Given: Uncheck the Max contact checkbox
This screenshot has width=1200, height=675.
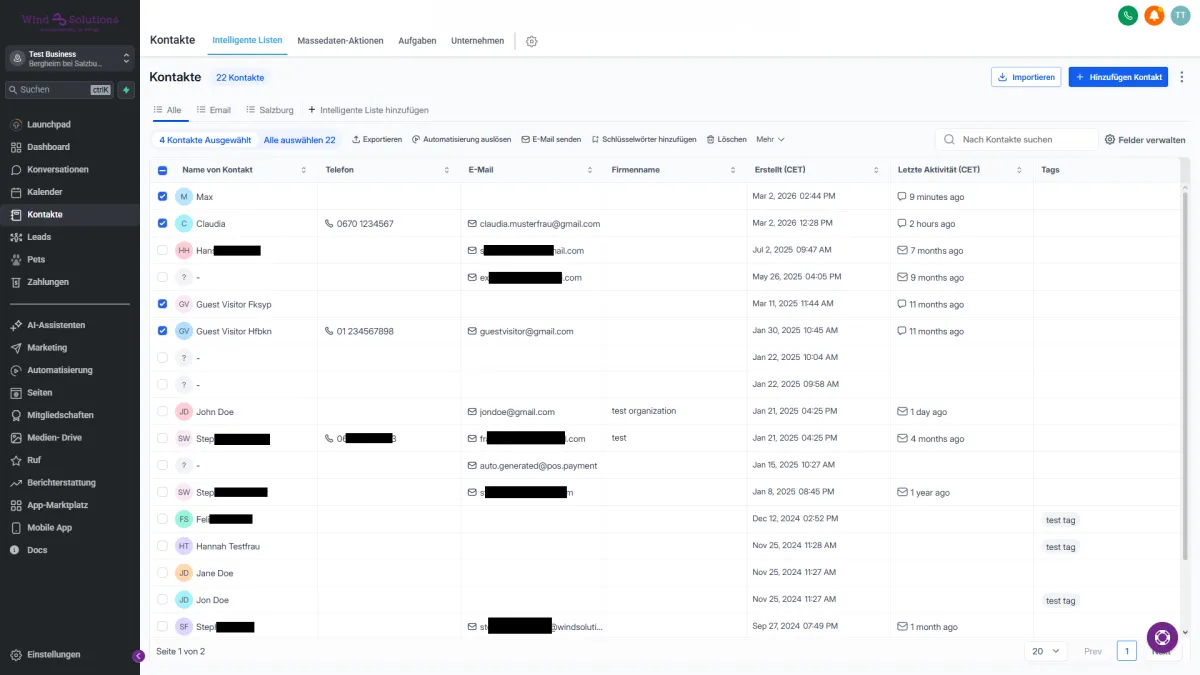Looking at the screenshot, I should tap(163, 197).
